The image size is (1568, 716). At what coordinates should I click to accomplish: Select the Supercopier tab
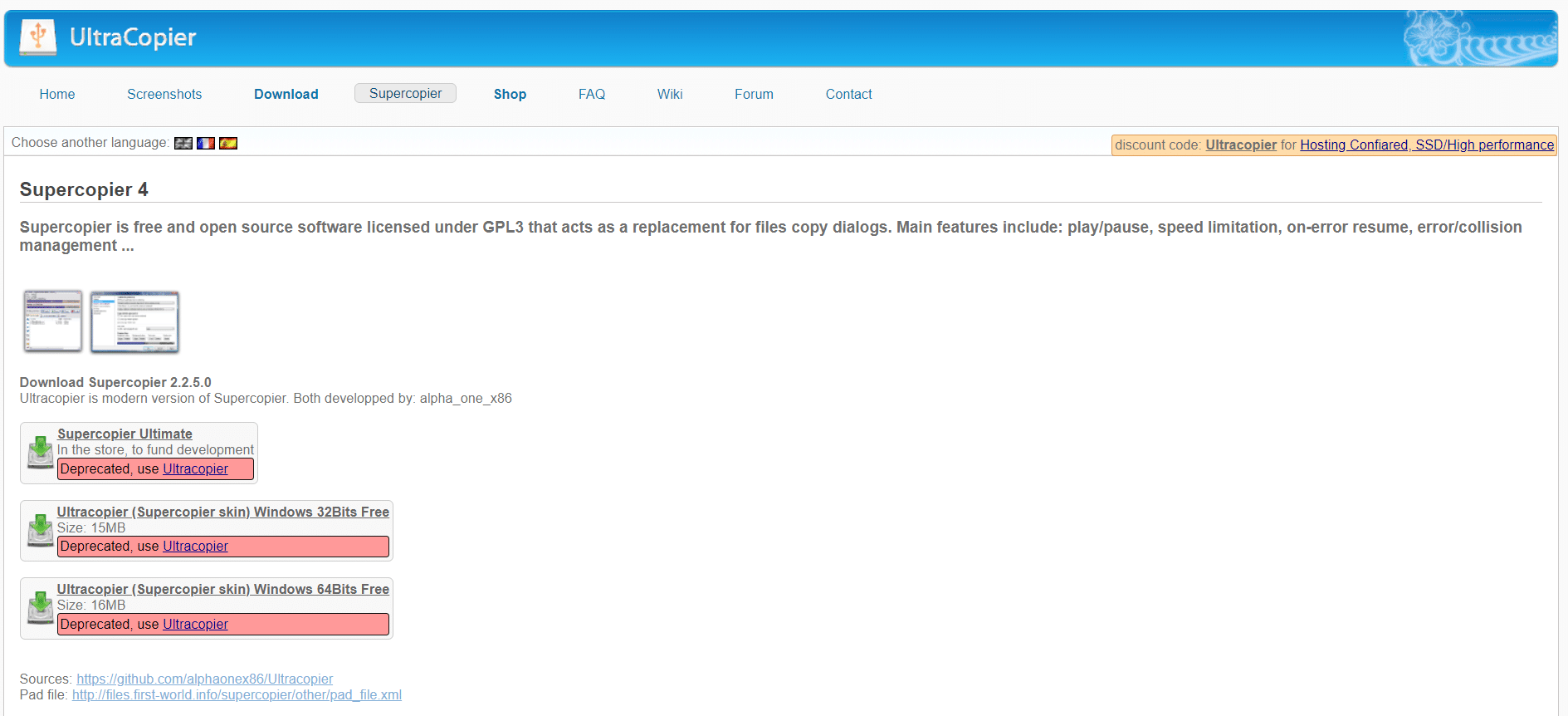(x=405, y=93)
